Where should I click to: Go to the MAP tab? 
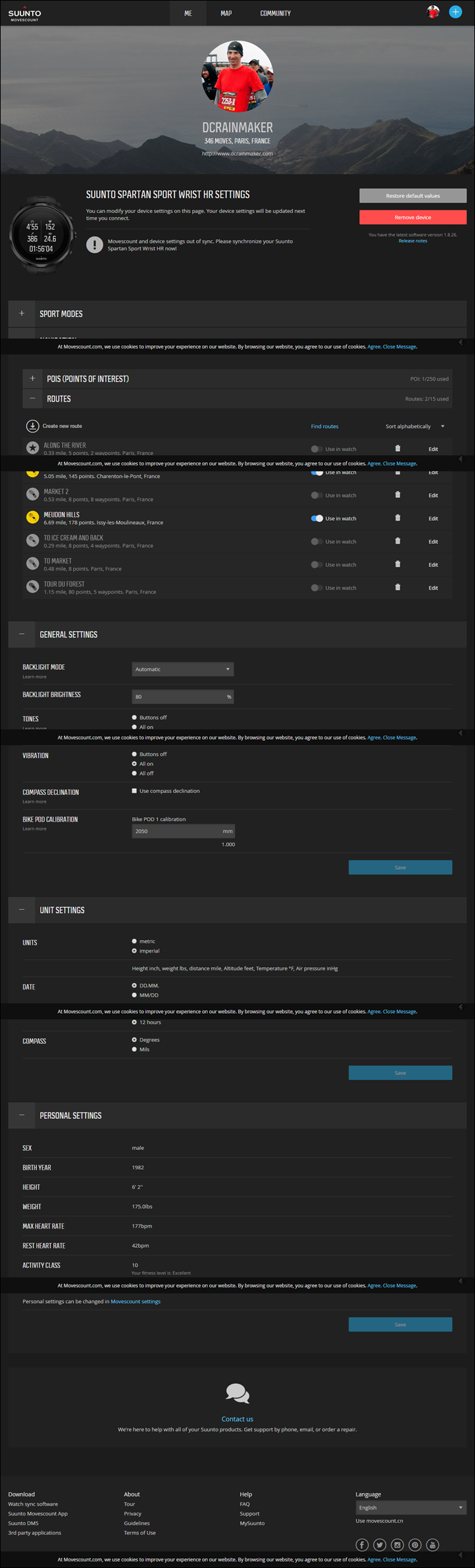pyautogui.click(x=226, y=13)
